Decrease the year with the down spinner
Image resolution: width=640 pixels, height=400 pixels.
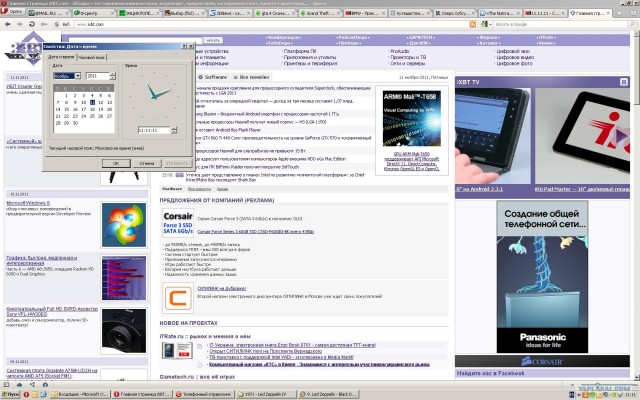(x=113, y=78)
